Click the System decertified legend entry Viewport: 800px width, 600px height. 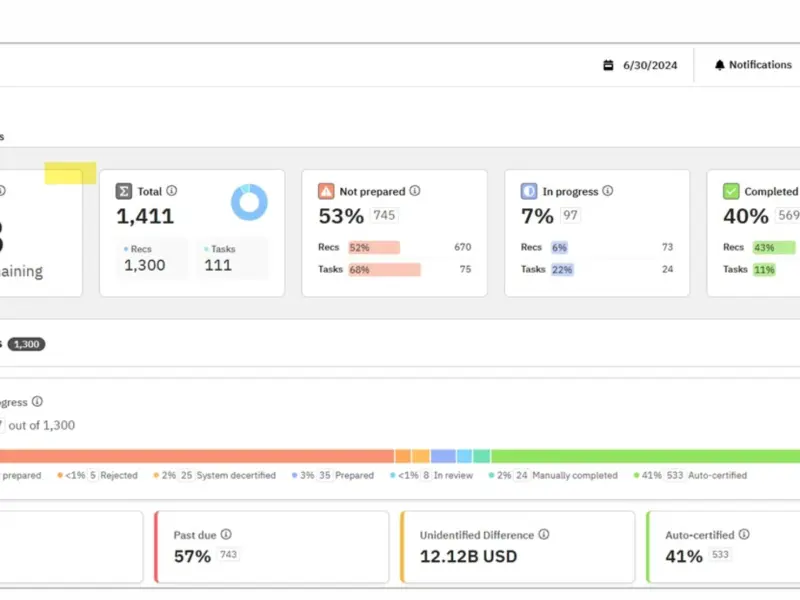click(215, 476)
